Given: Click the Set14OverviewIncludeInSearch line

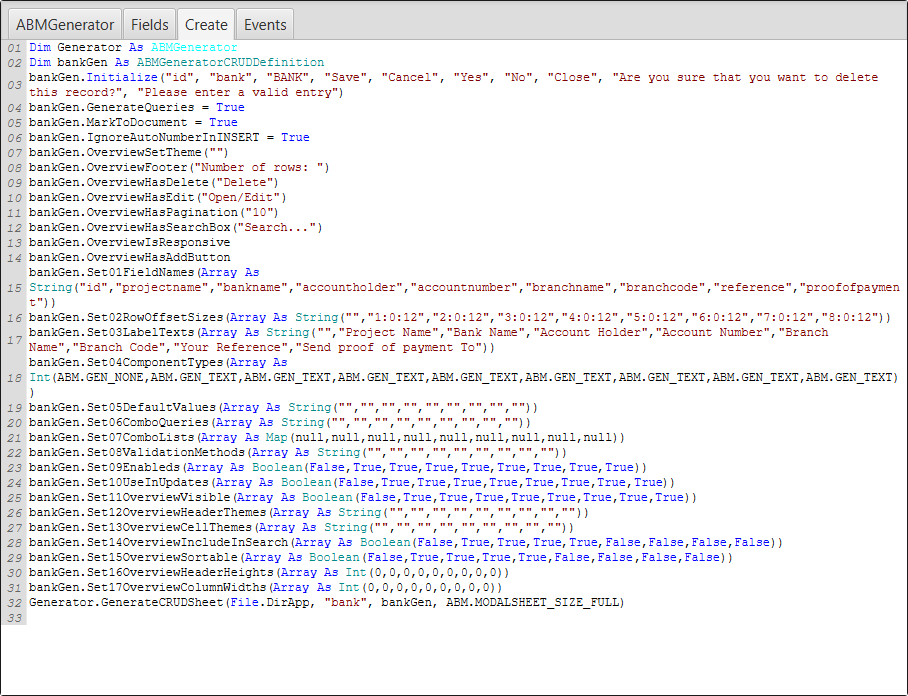Looking at the screenshot, I should pos(406,543).
